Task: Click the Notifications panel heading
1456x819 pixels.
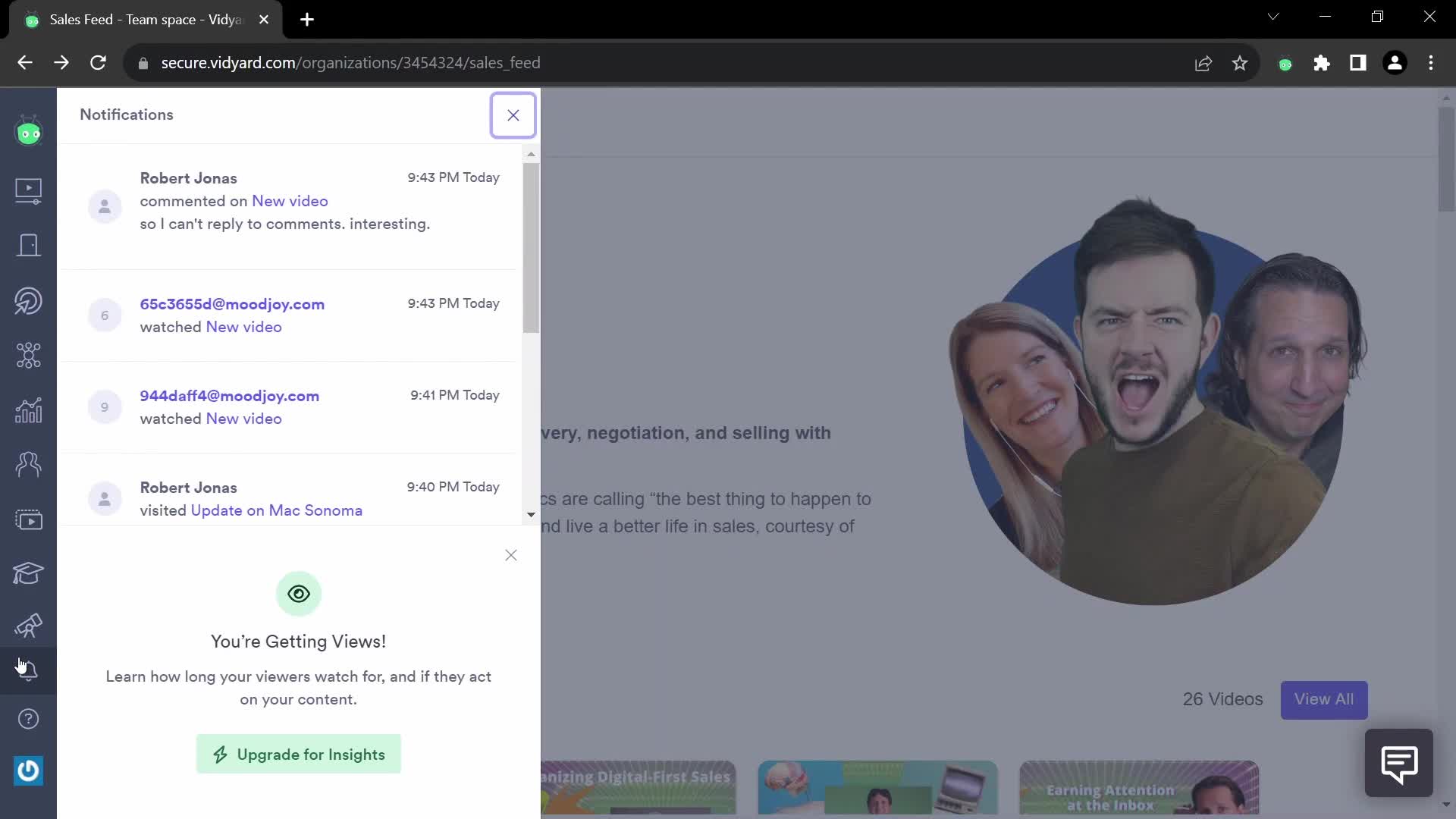Action: coord(127,115)
